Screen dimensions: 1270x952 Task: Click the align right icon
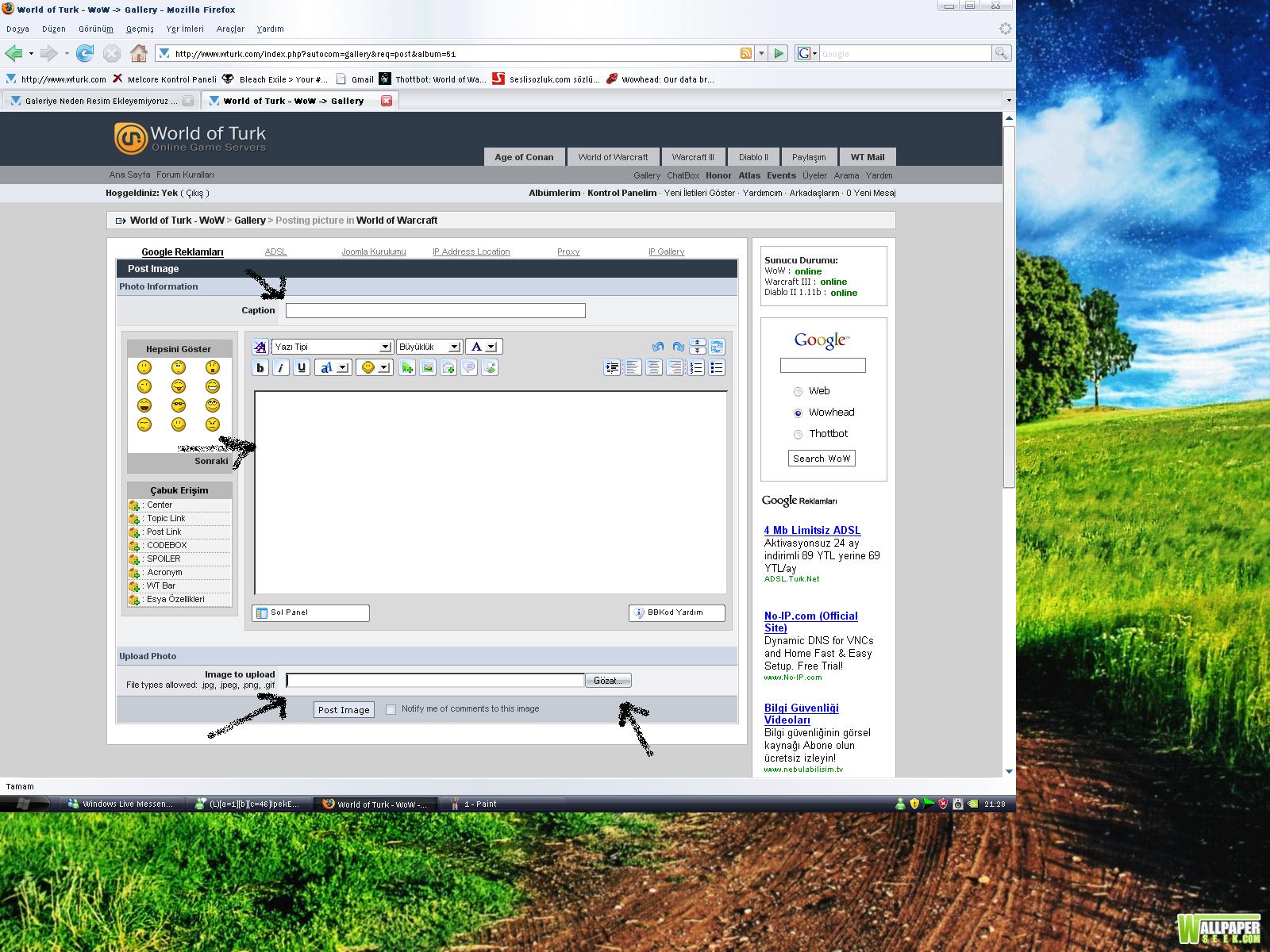(x=675, y=367)
